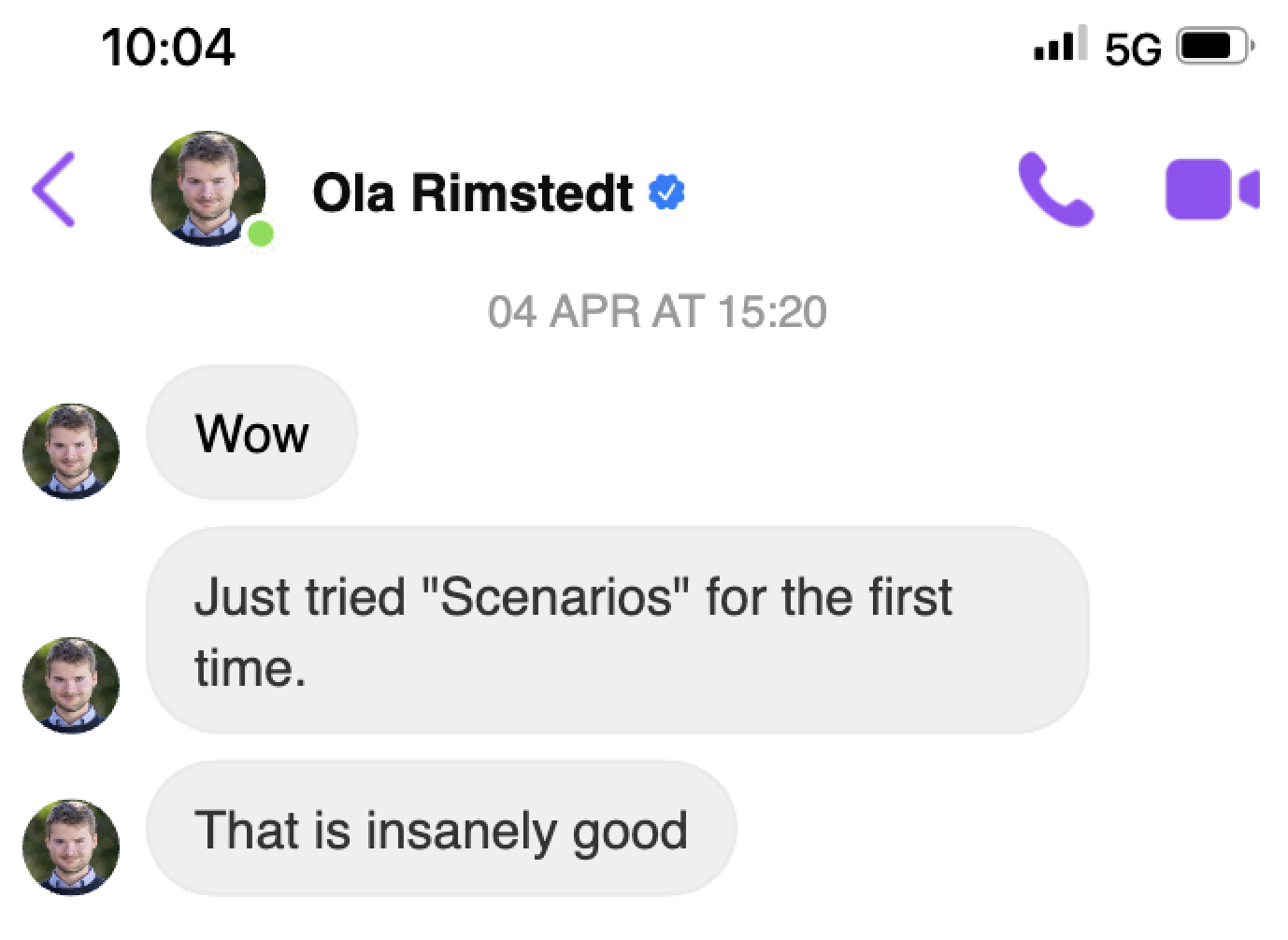The width and height of the screenshot is (1288, 940).
Task: Tap the green online status dot
Action: [262, 234]
